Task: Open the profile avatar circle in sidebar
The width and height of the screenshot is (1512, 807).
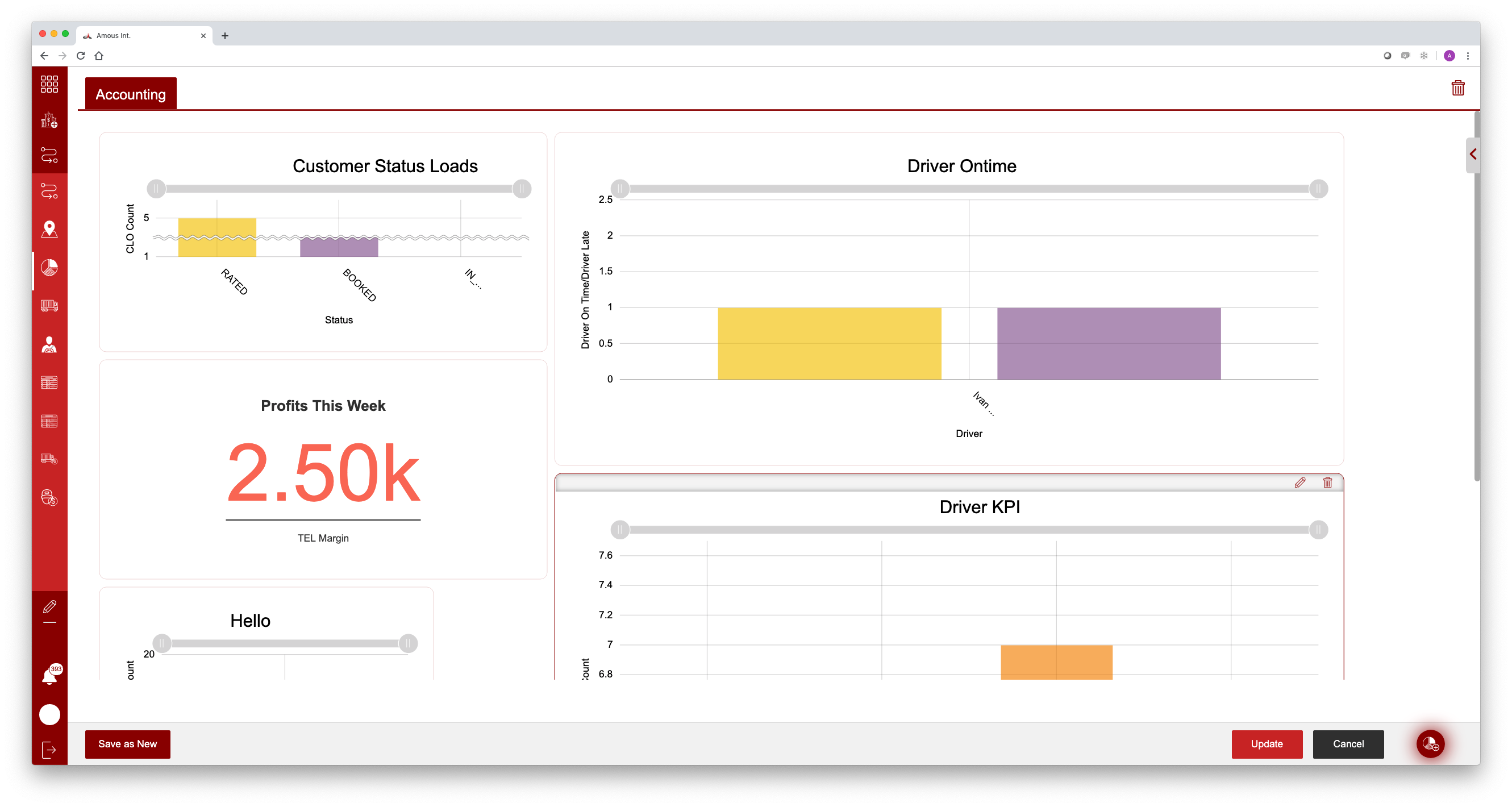Action: point(49,714)
